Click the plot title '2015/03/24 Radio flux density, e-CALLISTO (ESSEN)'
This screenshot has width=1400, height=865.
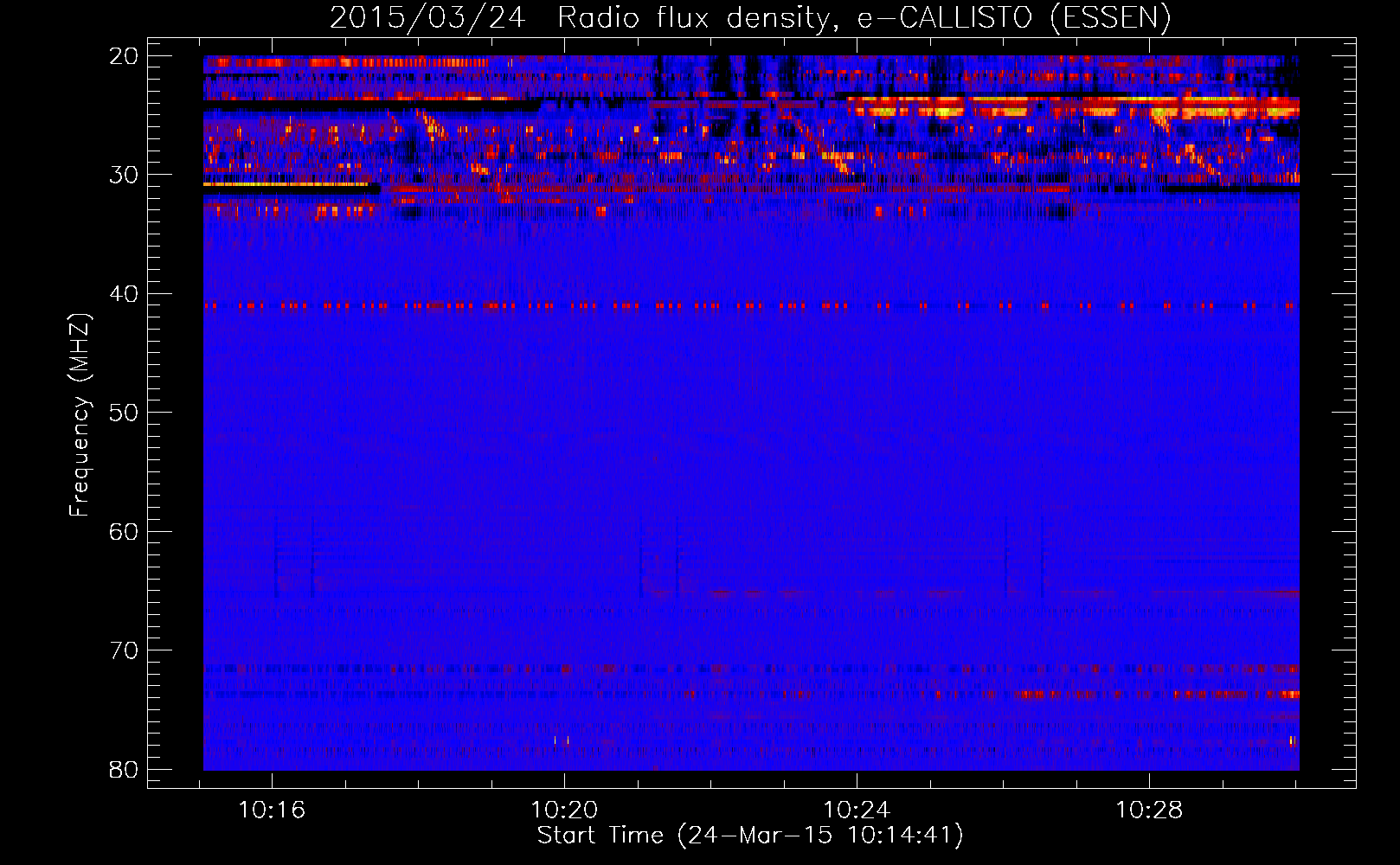pyautogui.click(x=750, y=17)
